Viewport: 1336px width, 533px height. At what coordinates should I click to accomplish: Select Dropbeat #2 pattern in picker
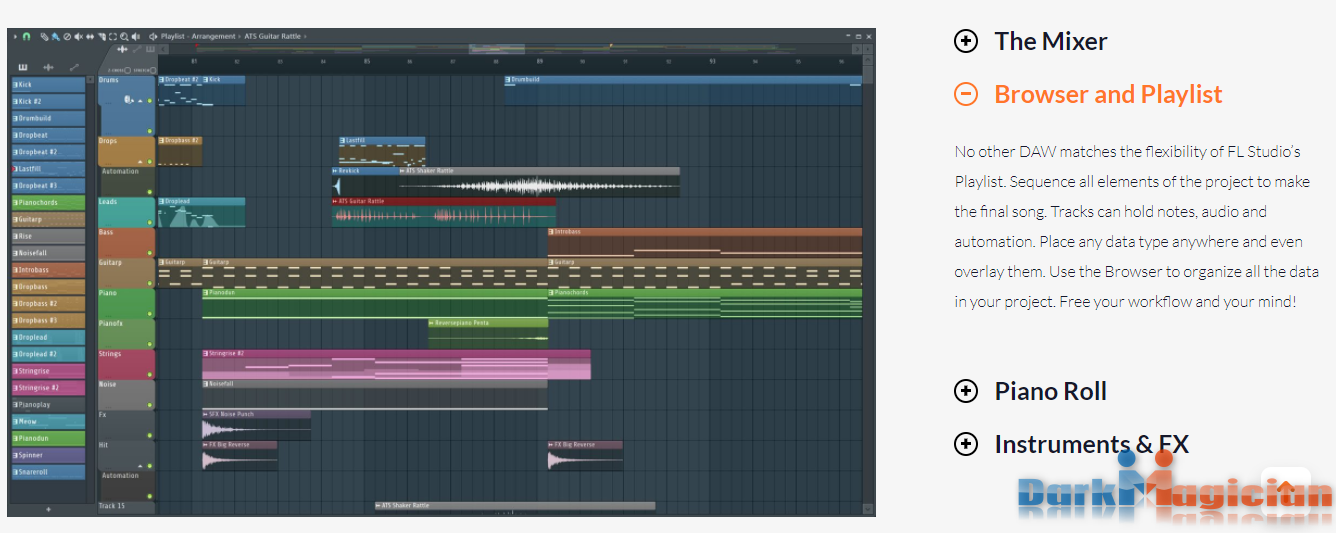[x=48, y=152]
